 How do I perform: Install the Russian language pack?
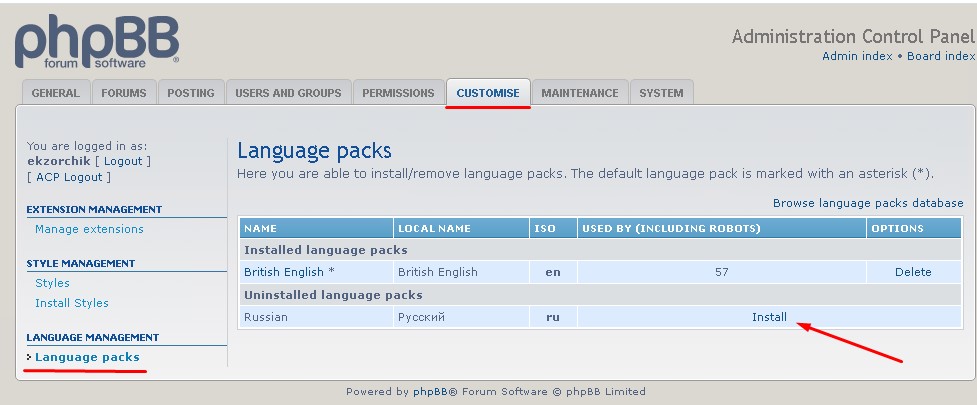tap(769, 317)
